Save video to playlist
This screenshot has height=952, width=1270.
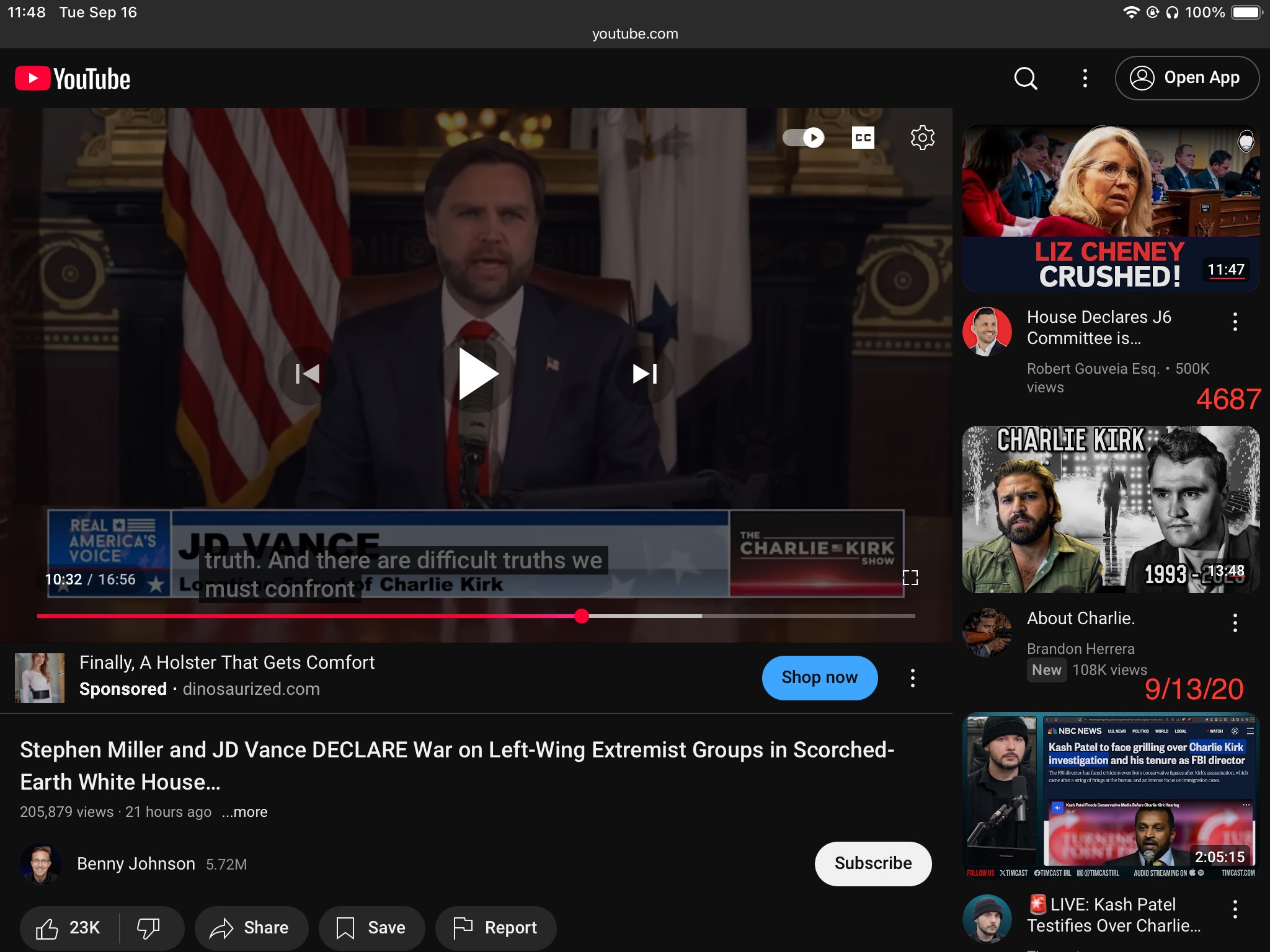pyautogui.click(x=371, y=928)
